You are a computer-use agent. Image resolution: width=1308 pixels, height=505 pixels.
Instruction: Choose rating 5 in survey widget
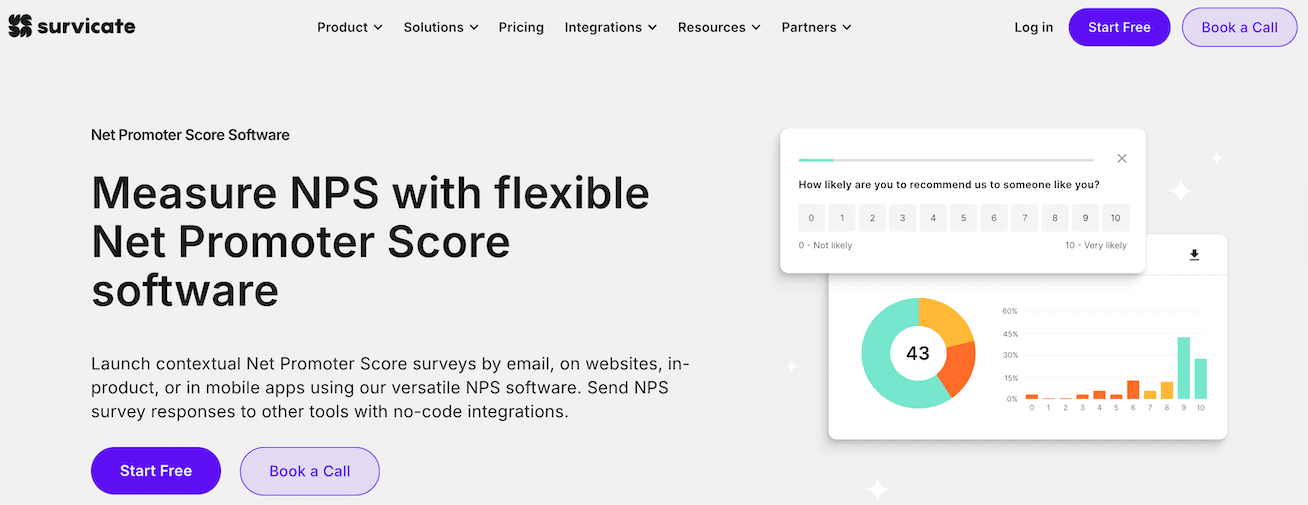963,218
